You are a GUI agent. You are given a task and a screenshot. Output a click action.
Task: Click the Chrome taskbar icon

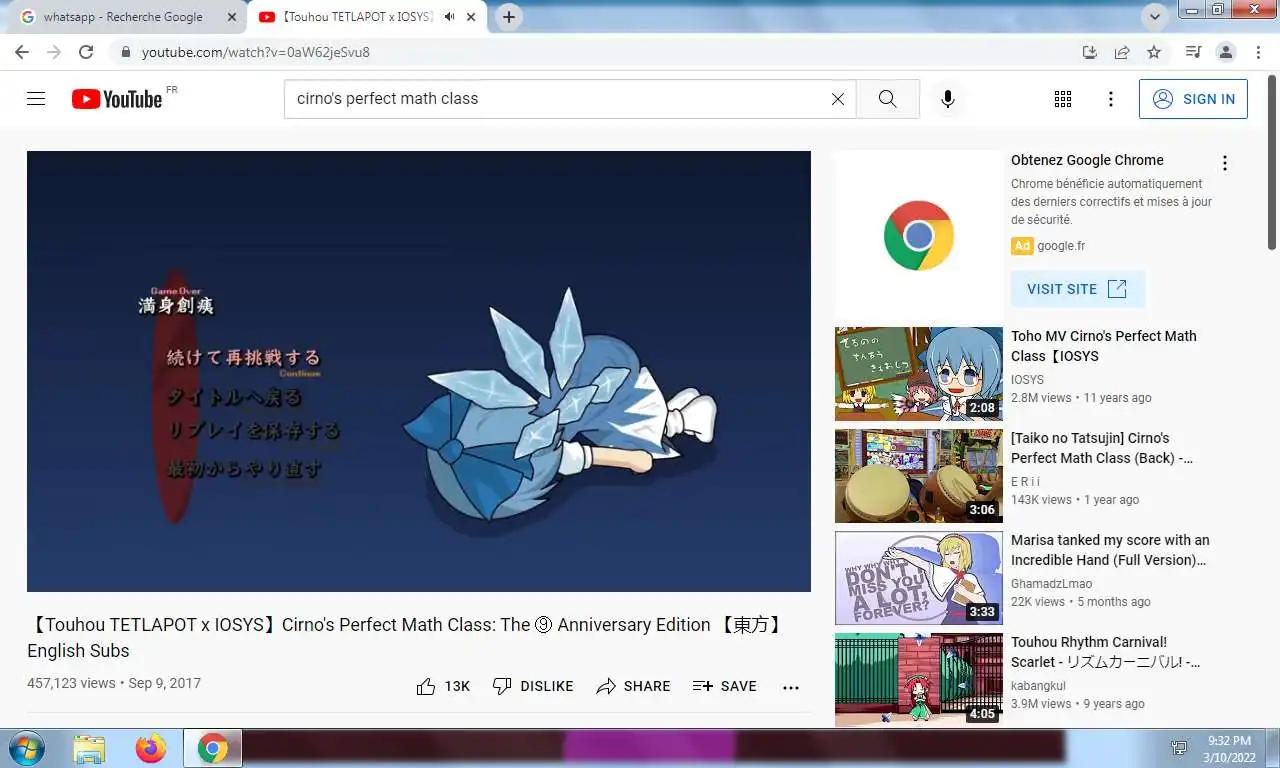click(212, 749)
